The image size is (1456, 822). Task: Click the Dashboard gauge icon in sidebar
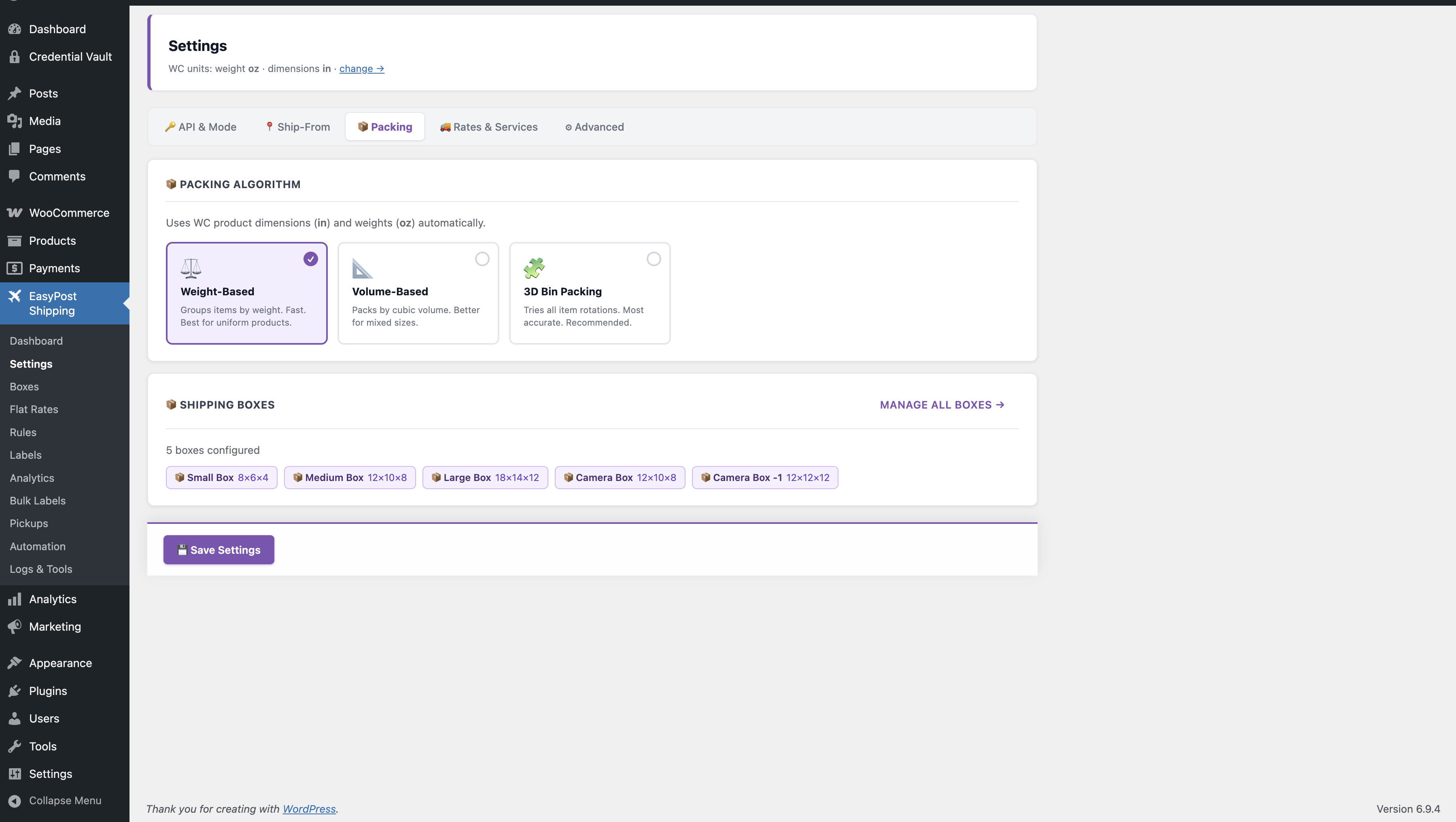15,29
